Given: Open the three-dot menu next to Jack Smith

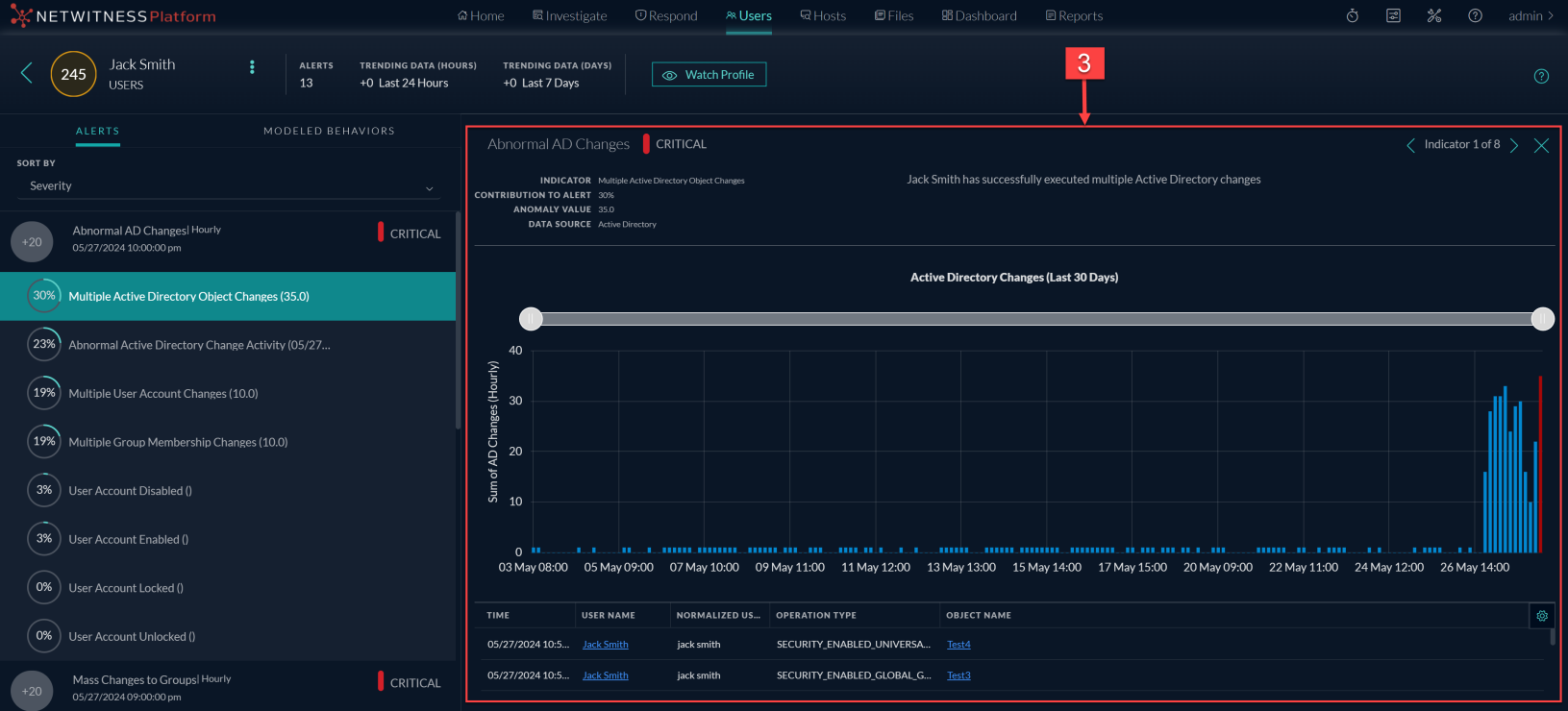Looking at the screenshot, I should click(x=252, y=67).
